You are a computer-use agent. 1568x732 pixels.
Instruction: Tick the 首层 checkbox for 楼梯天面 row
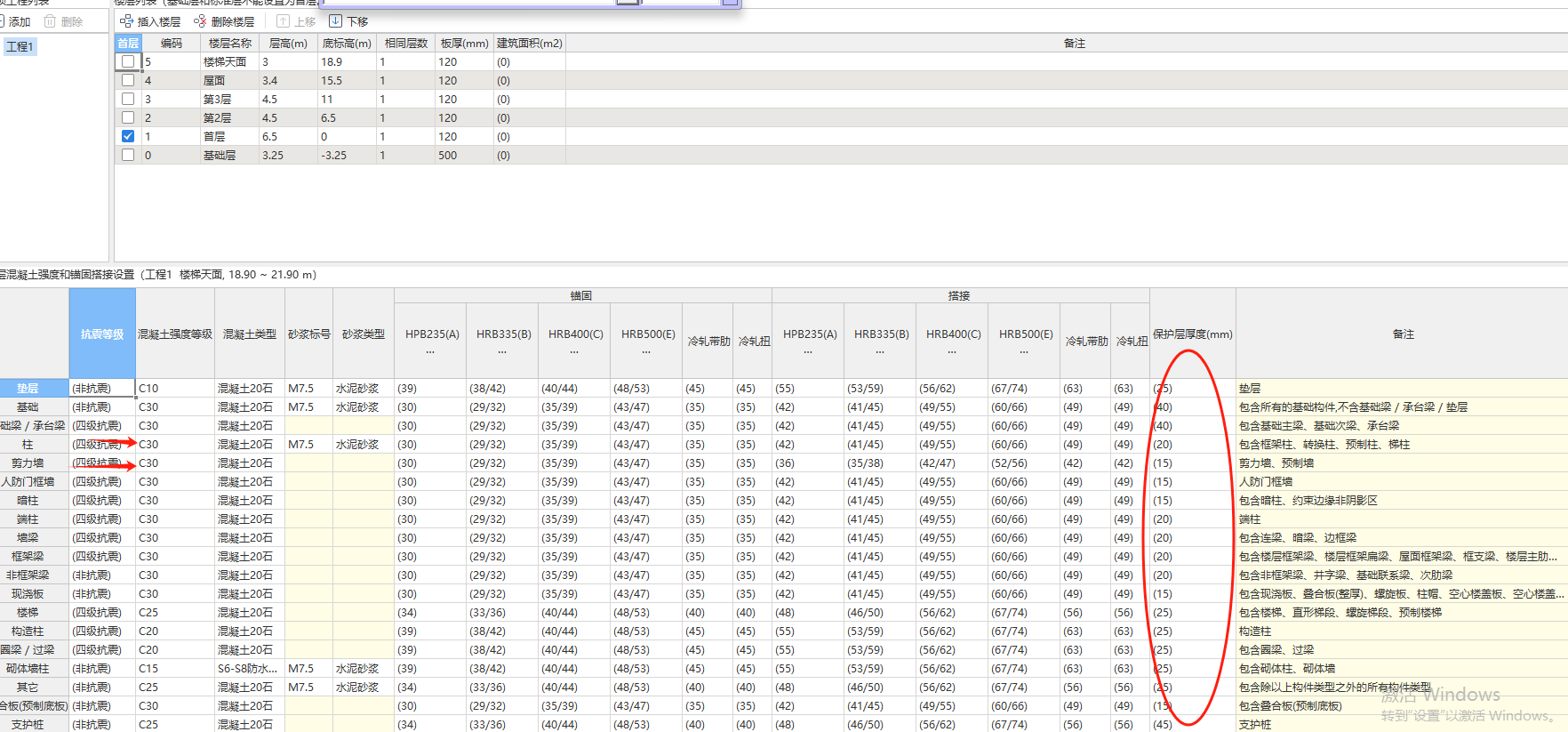[128, 61]
